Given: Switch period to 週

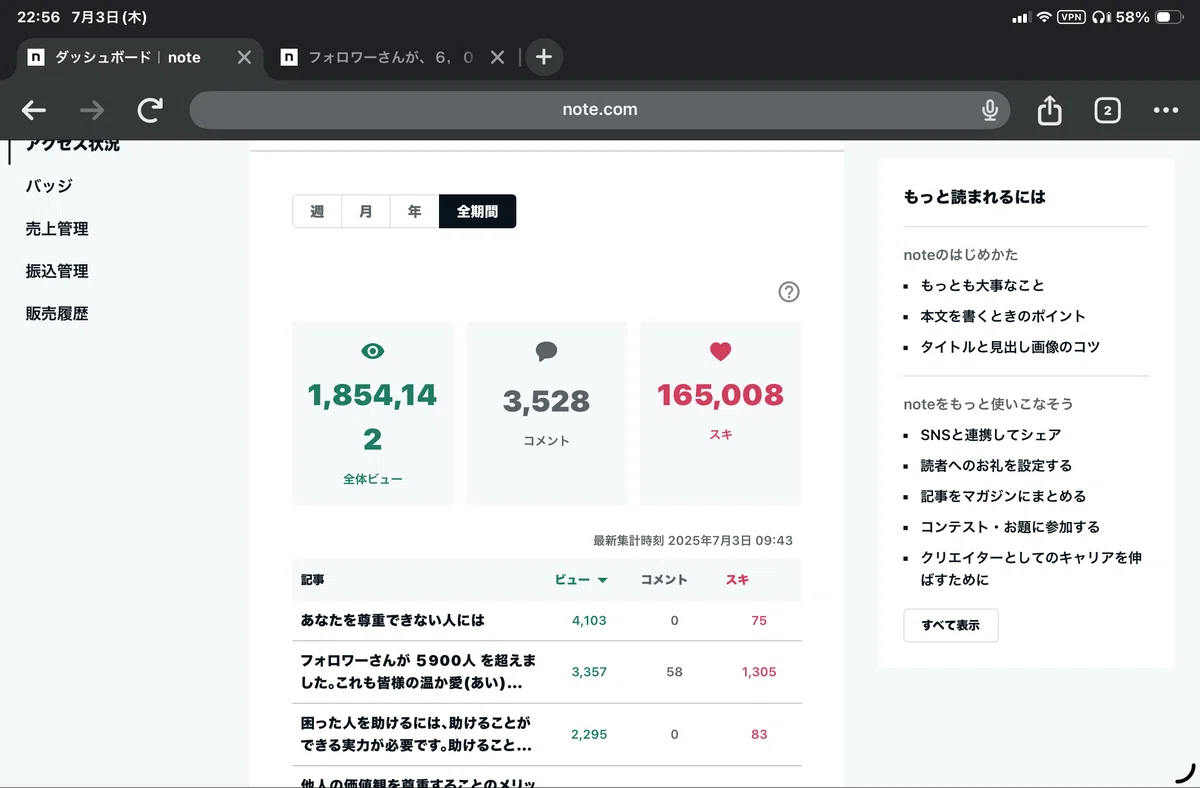Looking at the screenshot, I should [317, 211].
